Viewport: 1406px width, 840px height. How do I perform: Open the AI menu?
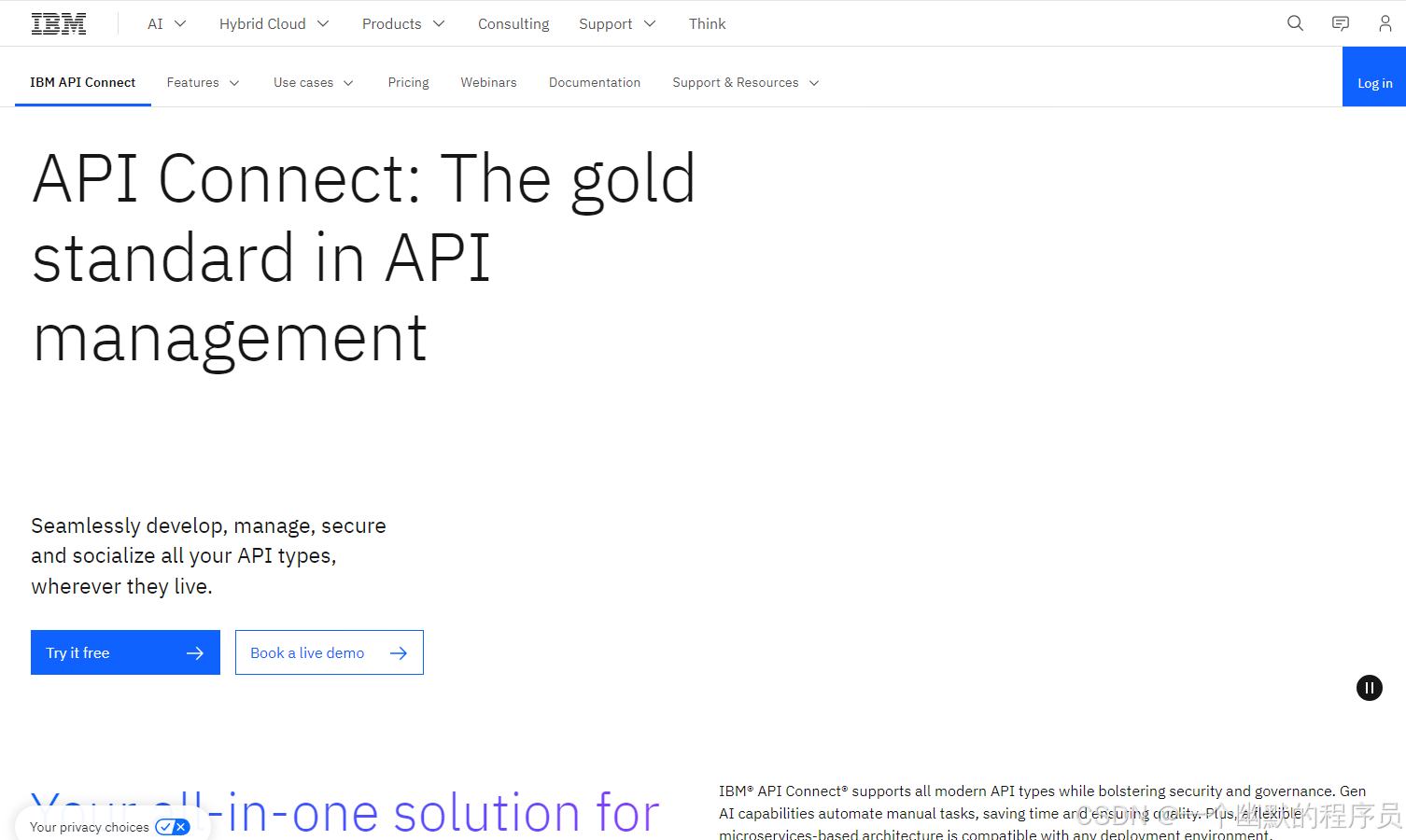[166, 23]
